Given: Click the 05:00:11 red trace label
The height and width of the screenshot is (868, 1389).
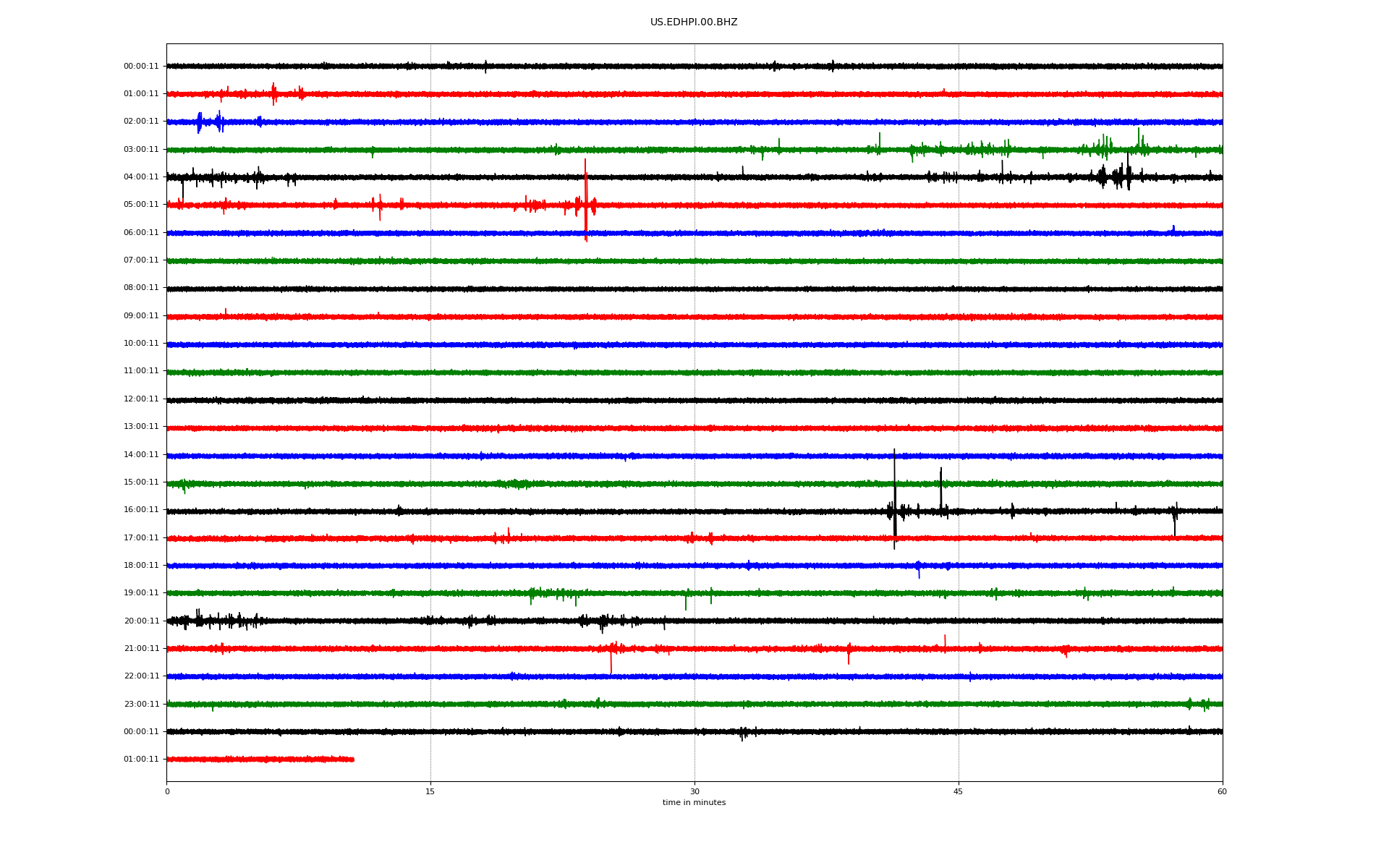Looking at the screenshot, I should tap(141, 205).
